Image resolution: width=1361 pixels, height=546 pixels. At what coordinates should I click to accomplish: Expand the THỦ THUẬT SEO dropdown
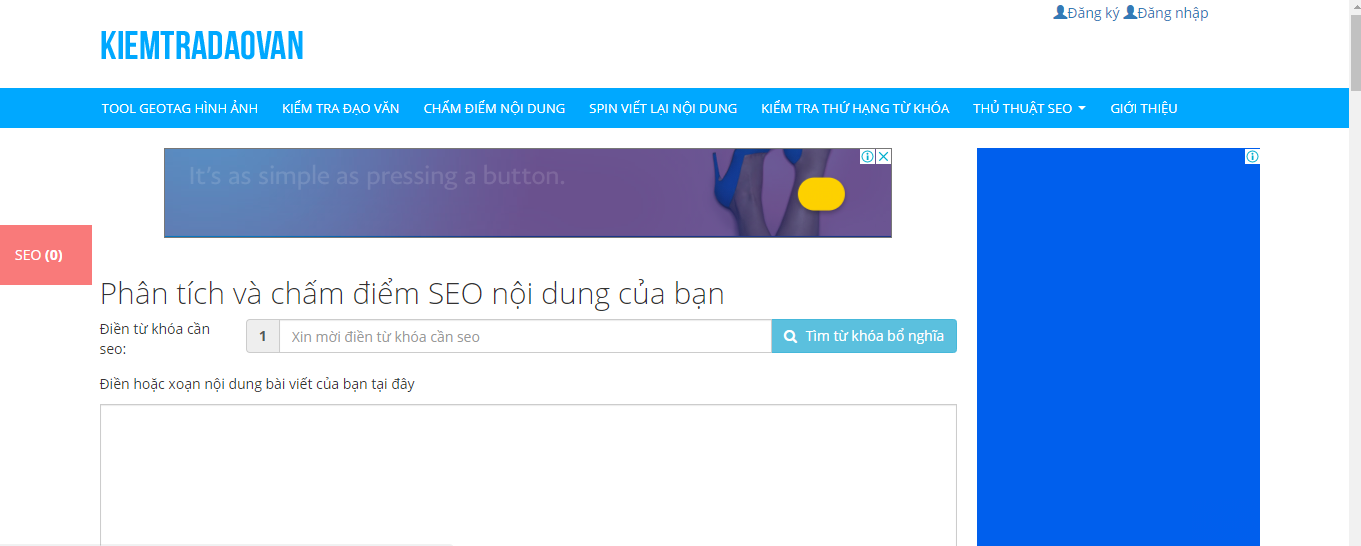tap(1029, 108)
